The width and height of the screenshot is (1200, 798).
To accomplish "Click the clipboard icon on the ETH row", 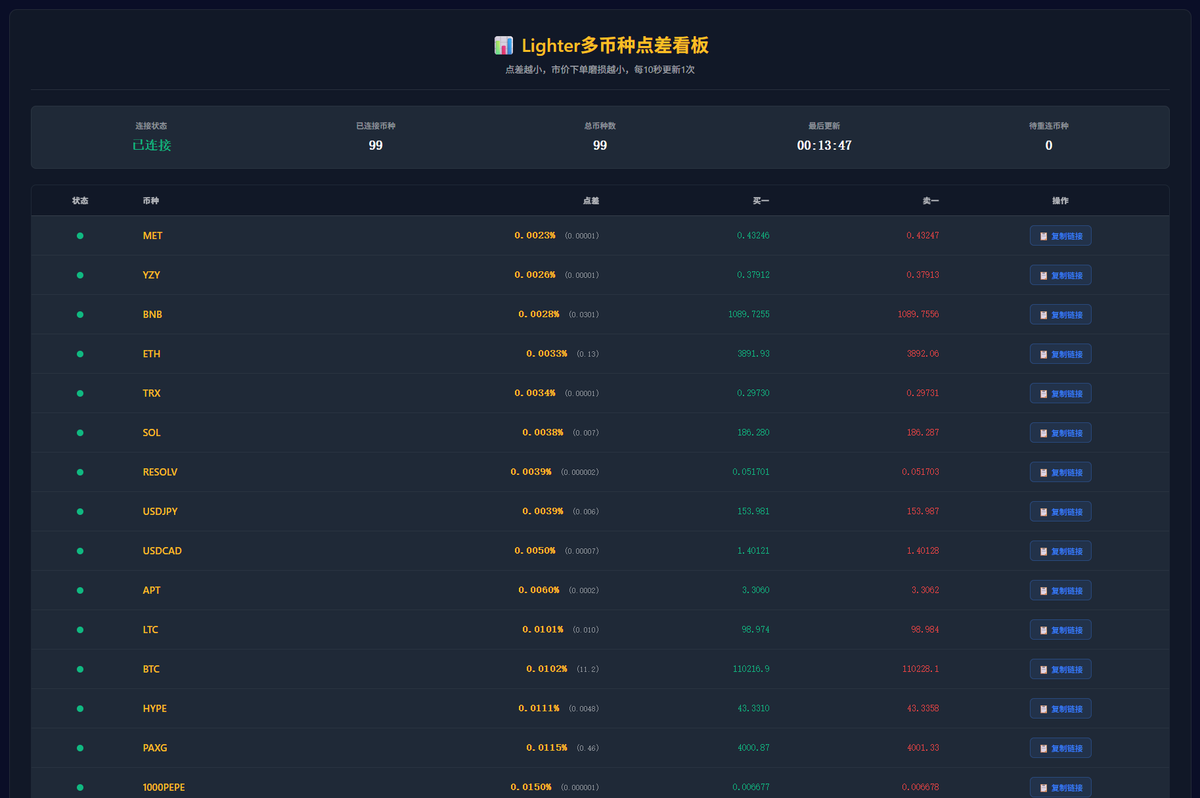I will [x=1044, y=353].
